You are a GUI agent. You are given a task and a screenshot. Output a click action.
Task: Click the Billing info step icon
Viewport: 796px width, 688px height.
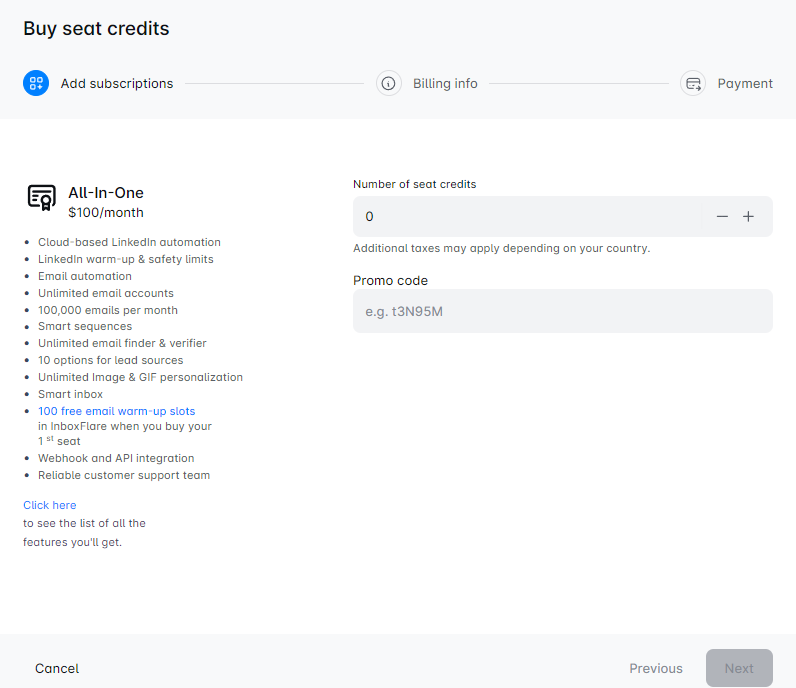(x=389, y=83)
